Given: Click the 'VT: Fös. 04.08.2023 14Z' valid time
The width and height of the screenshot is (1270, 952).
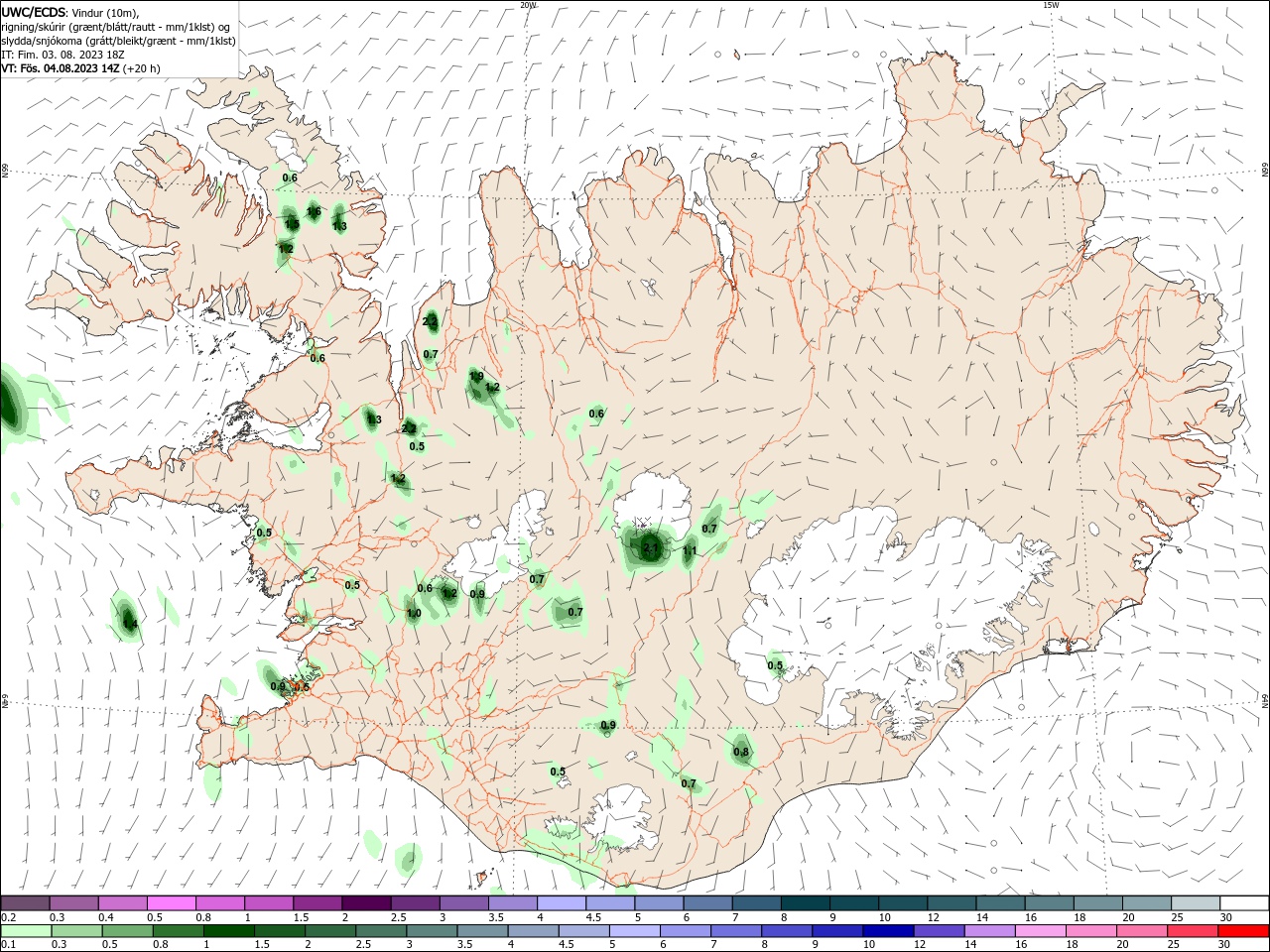Looking at the screenshot, I should pyautogui.click(x=61, y=68).
